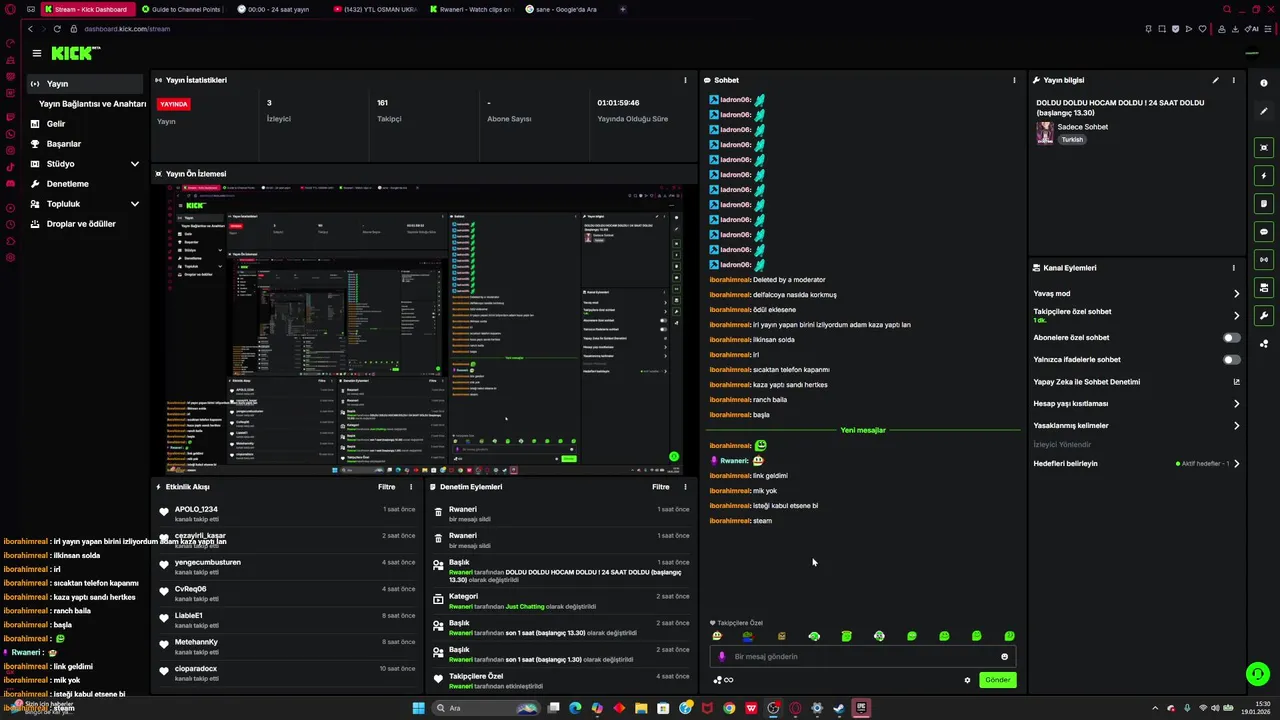Click the lightning bolt icon in the right rail
The width and height of the screenshot is (1280, 720).
(1264, 176)
